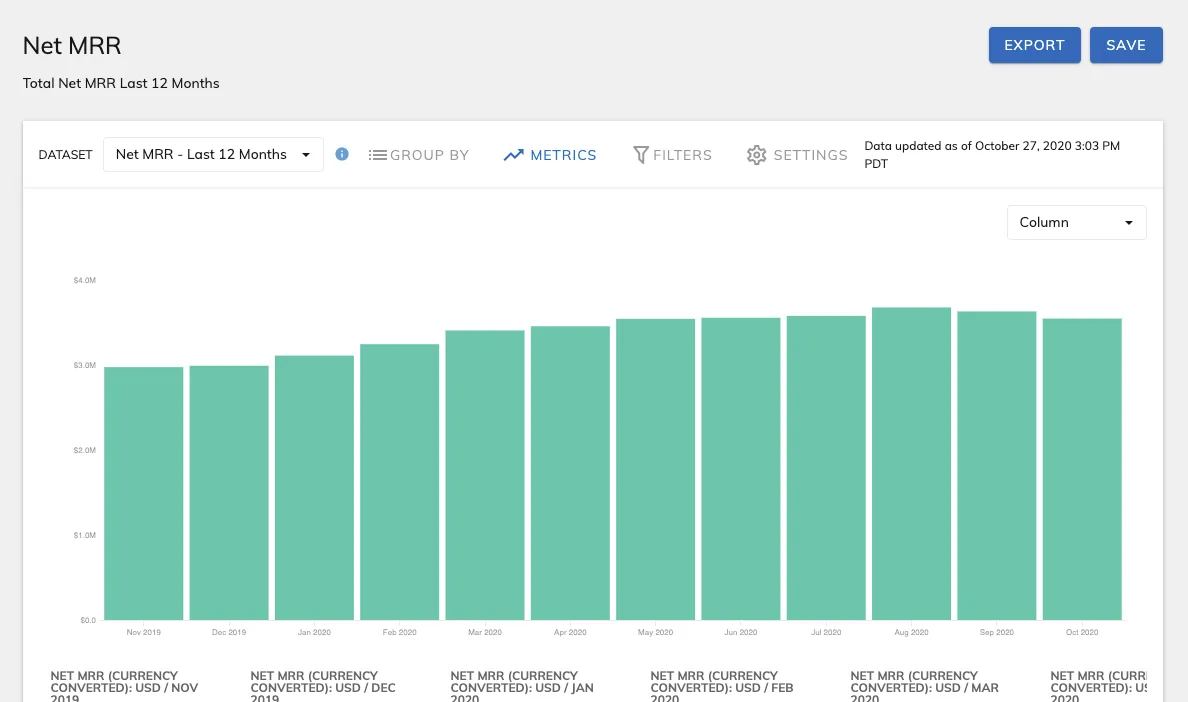Click the 'NET MRR (CURRENCY CONVERTED): USD / FEB 2020' heading
The height and width of the screenshot is (702, 1188).
(x=722, y=686)
